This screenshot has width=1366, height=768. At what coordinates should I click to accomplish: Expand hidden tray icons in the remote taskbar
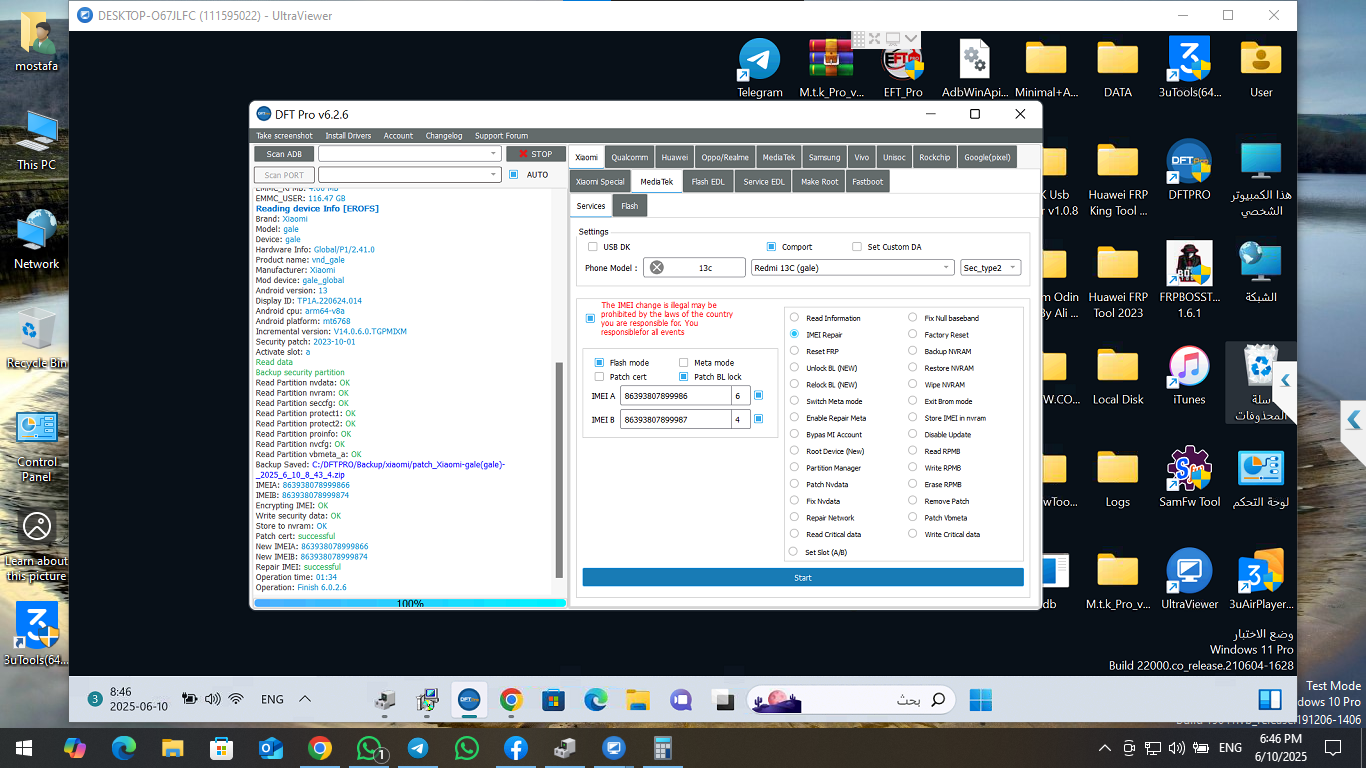305,700
